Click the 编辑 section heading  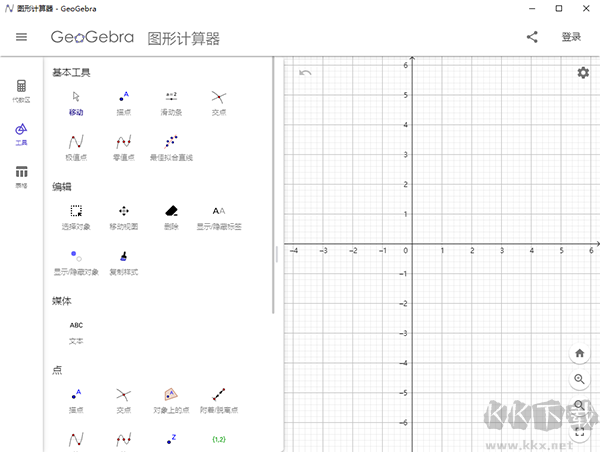(x=62, y=187)
